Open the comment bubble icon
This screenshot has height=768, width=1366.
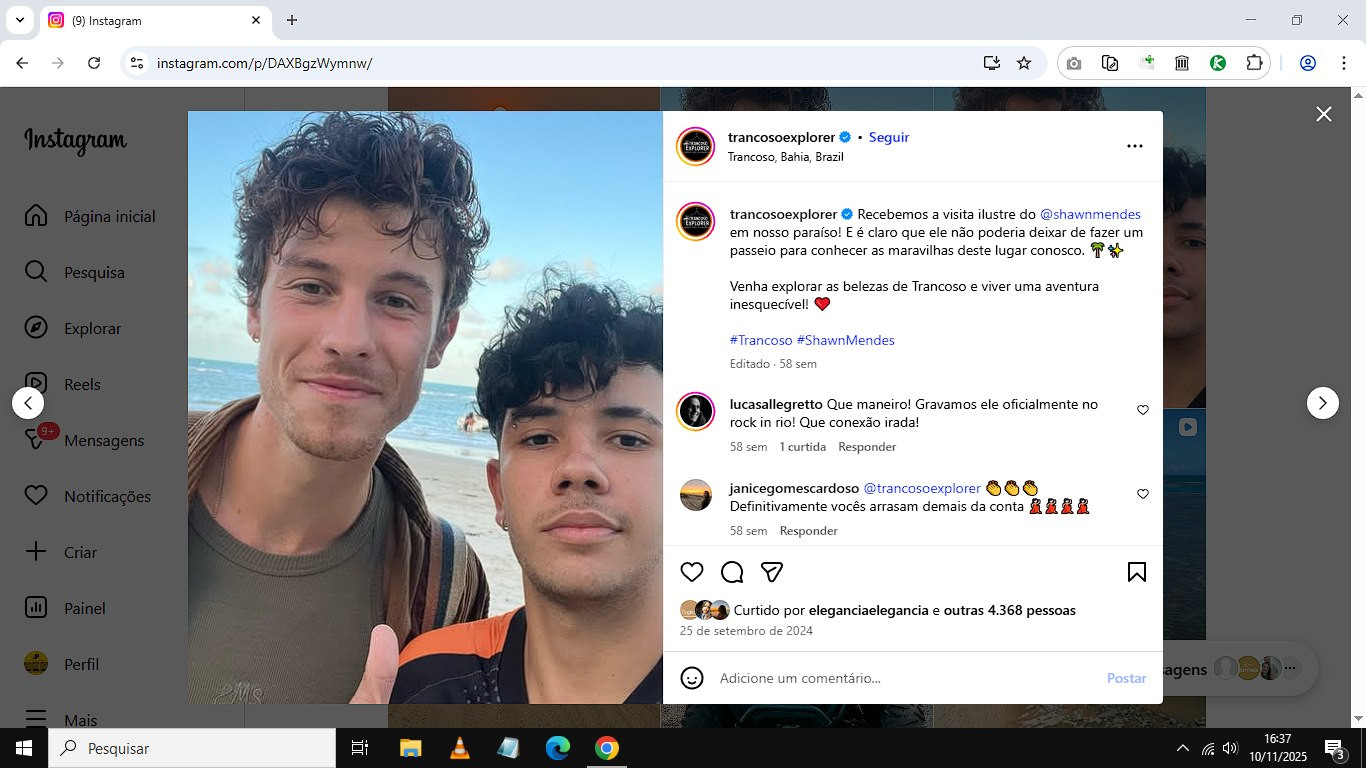732,572
